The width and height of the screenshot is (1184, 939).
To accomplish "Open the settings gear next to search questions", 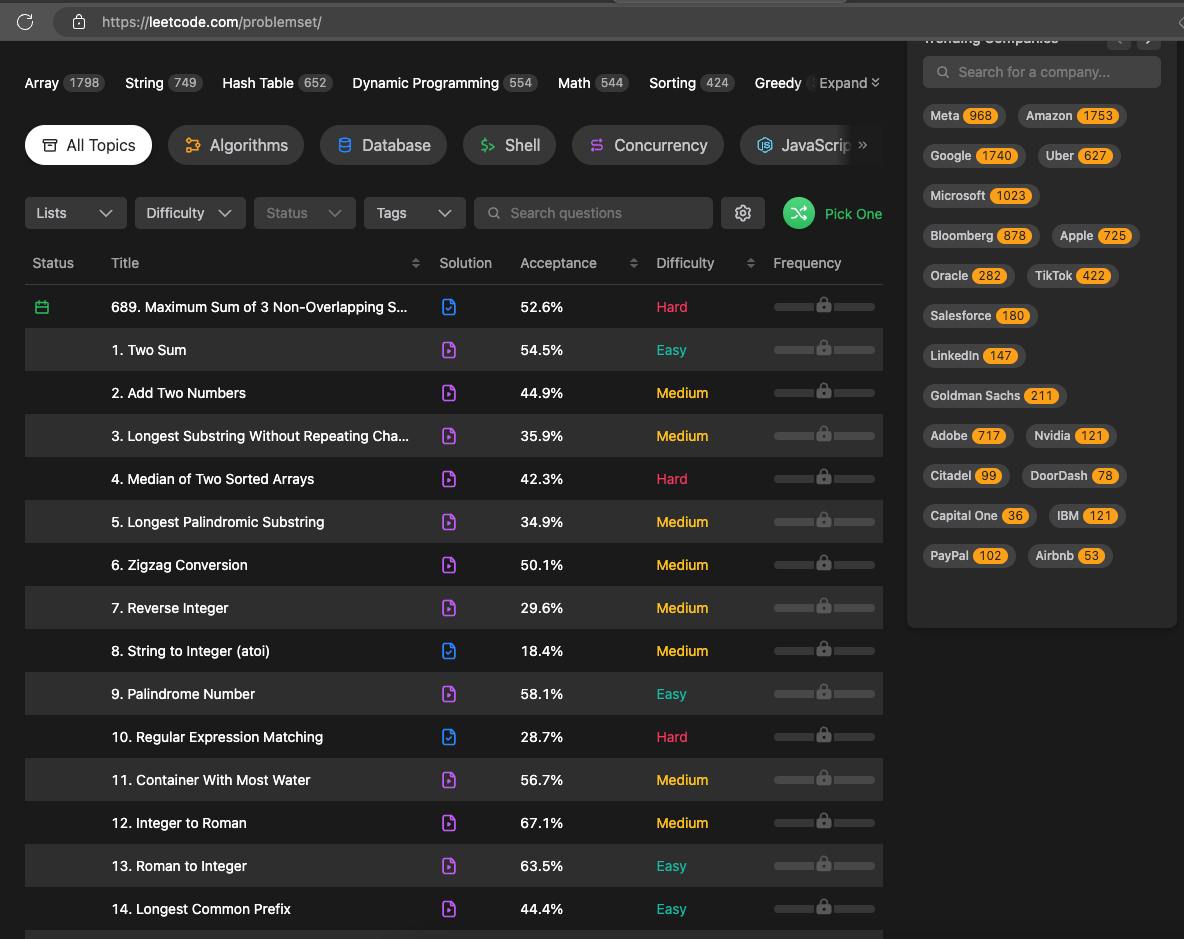I will (x=743, y=213).
